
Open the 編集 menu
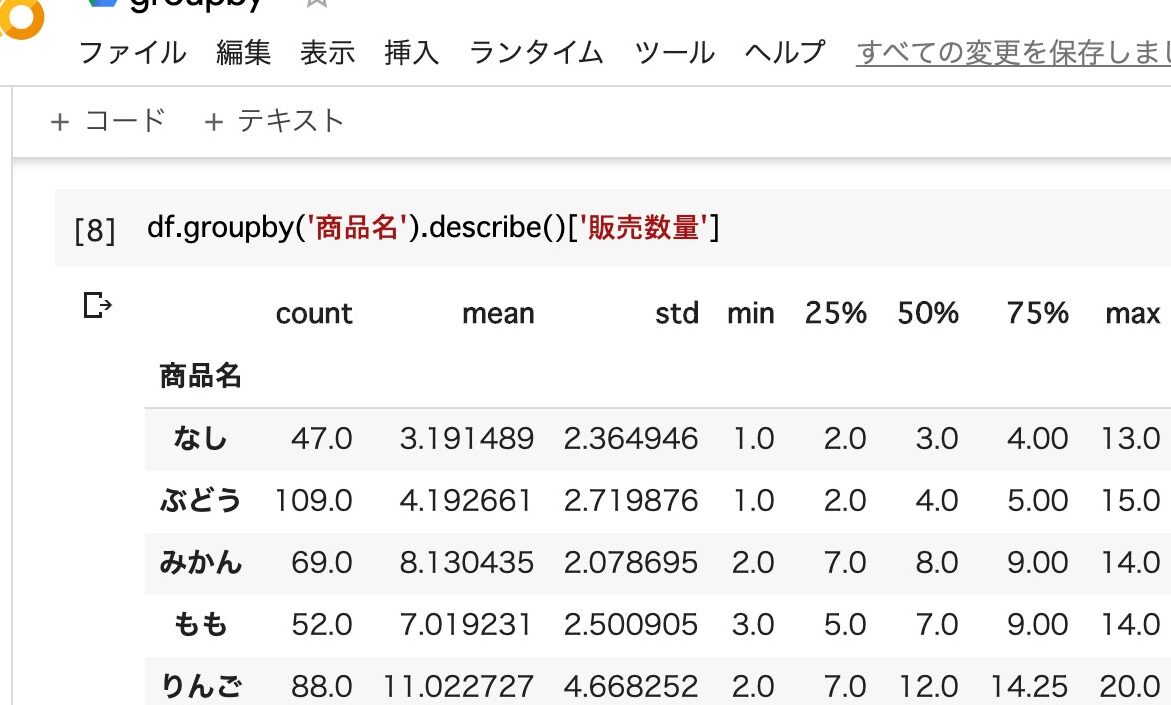241,53
